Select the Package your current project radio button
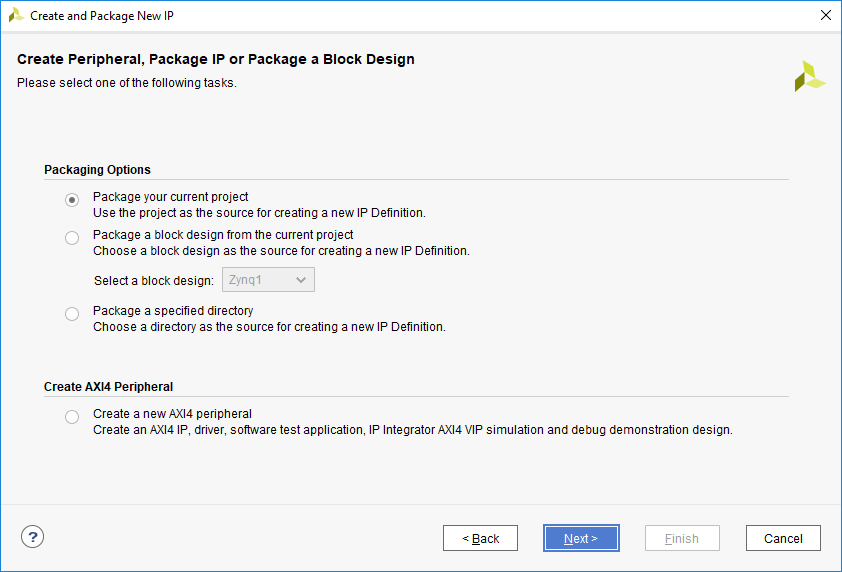This screenshot has width=842, height=572. (x=72, y=200)
